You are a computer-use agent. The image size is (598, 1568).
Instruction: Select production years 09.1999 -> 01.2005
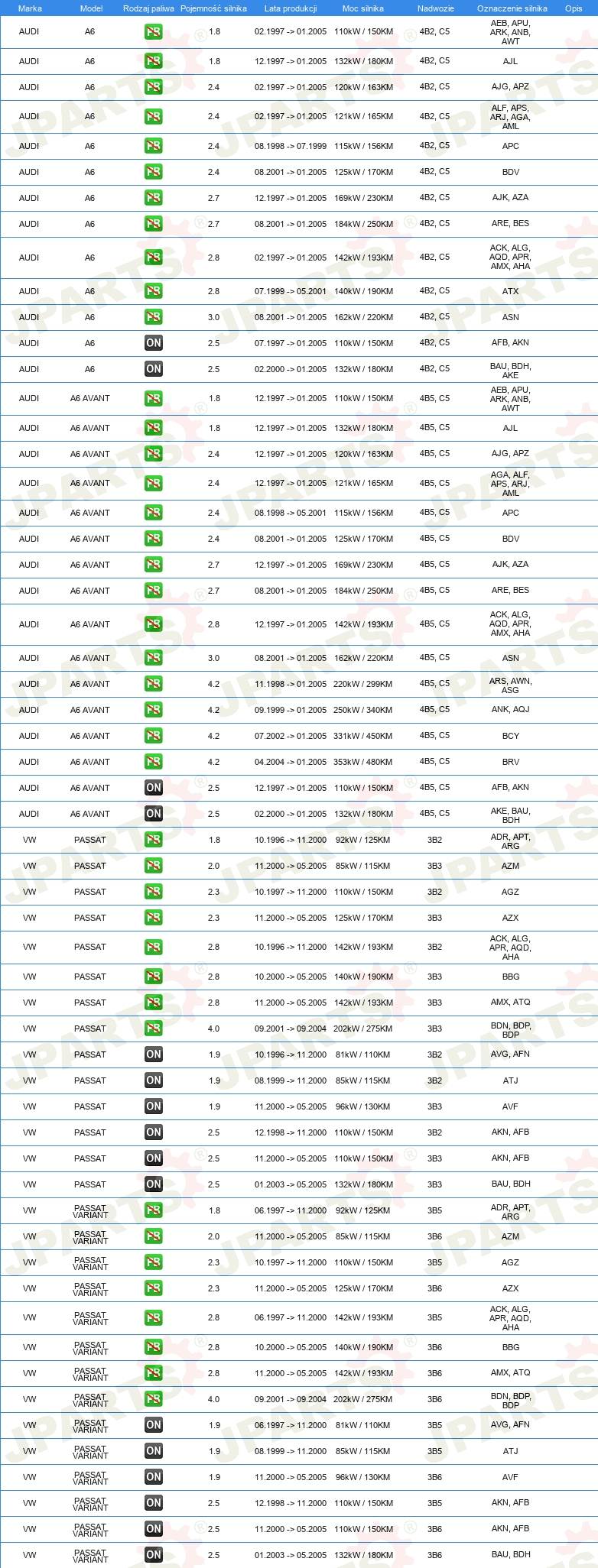coord(291,710)
